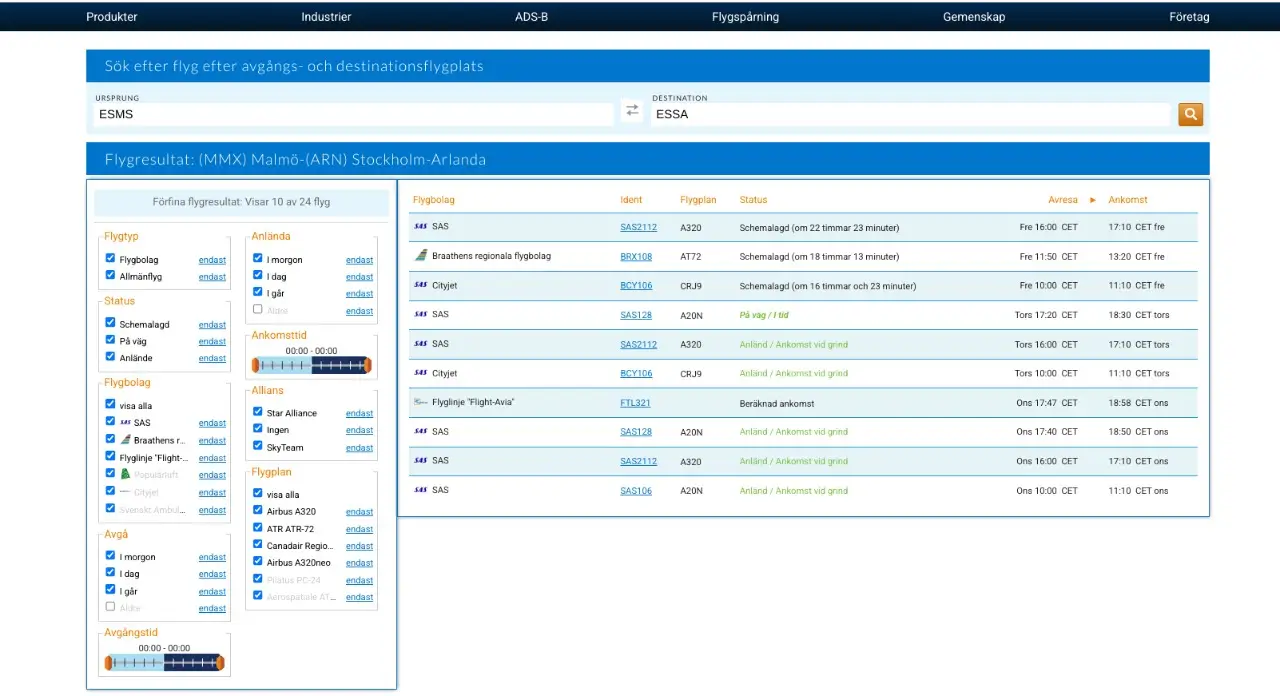Viewport: 1280px width, 696px height.
Task: Click right handle of Avgångstid slider
Action: point(220,663)
